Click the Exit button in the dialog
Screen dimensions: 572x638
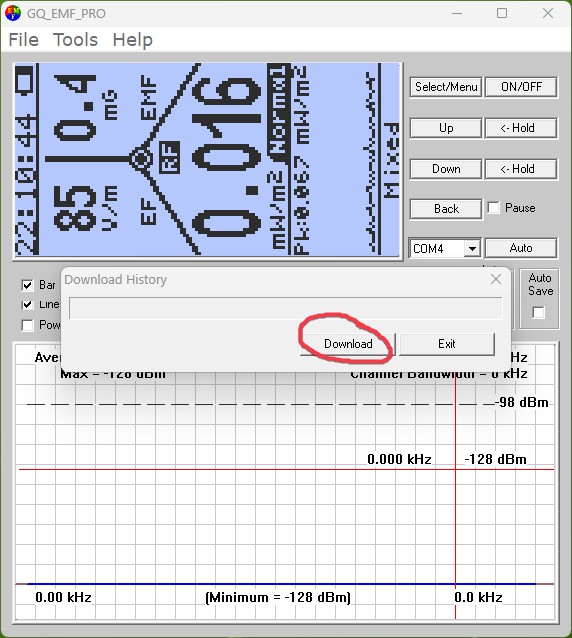click(447, 344)
